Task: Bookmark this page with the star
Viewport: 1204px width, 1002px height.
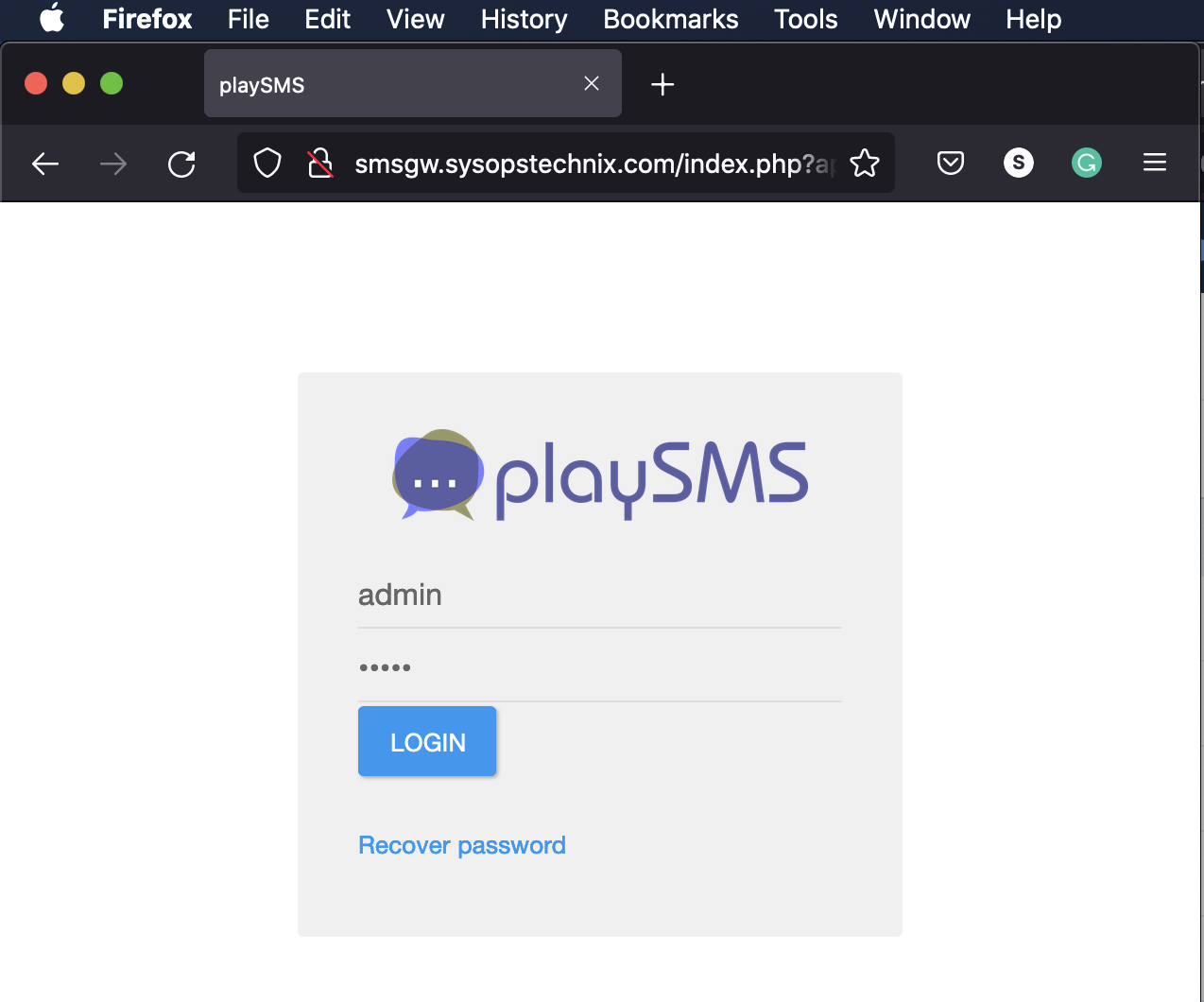Action: [865, 164]
